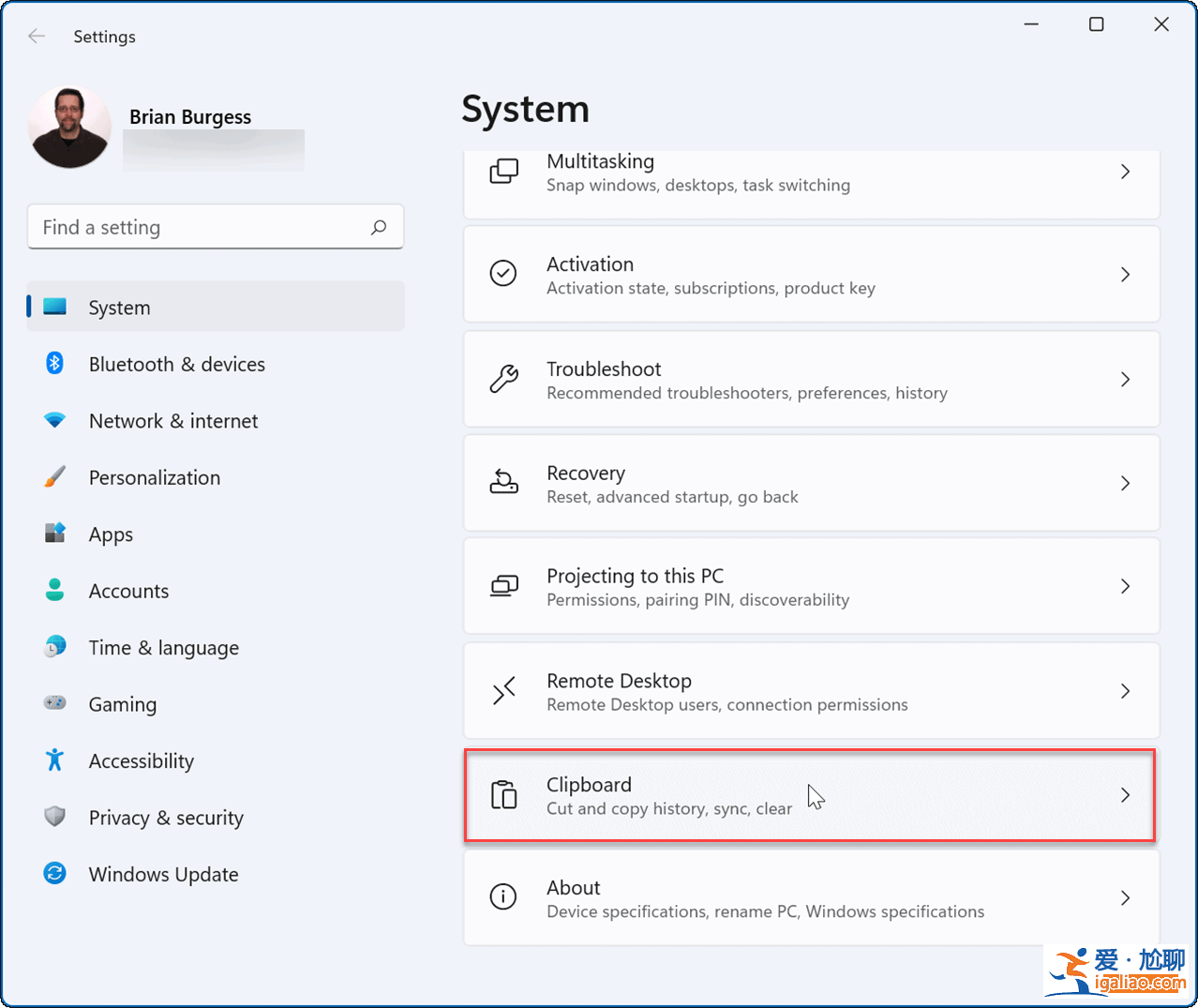Go to Time & language settings
Screen dimensions: 1198x1008
click(163, 648)
